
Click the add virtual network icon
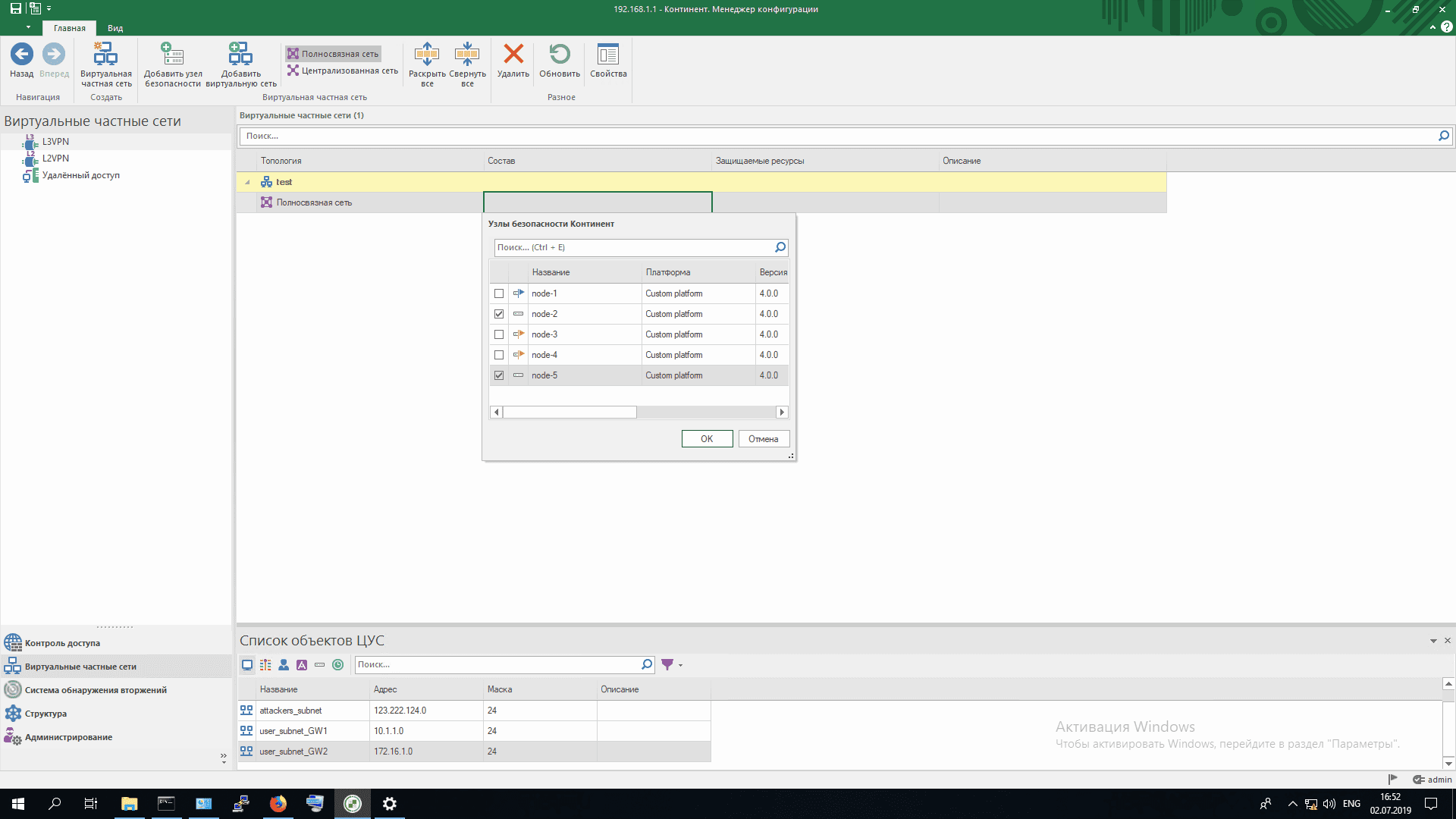coord(240,55)
